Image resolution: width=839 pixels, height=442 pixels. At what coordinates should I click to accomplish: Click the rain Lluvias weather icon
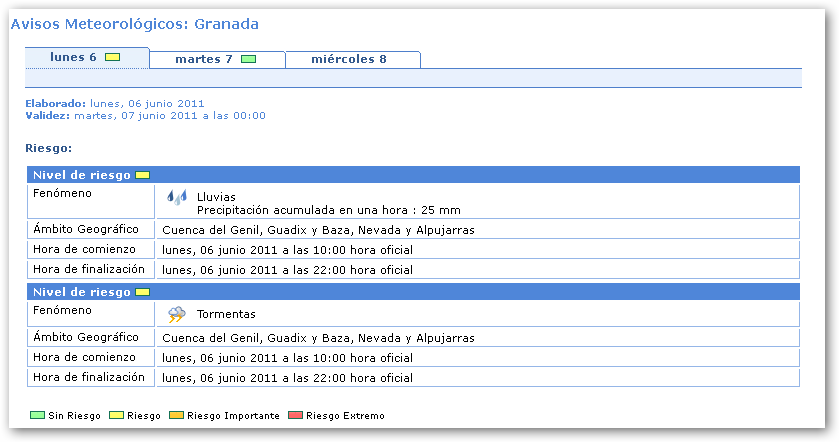tap(177, 198)
